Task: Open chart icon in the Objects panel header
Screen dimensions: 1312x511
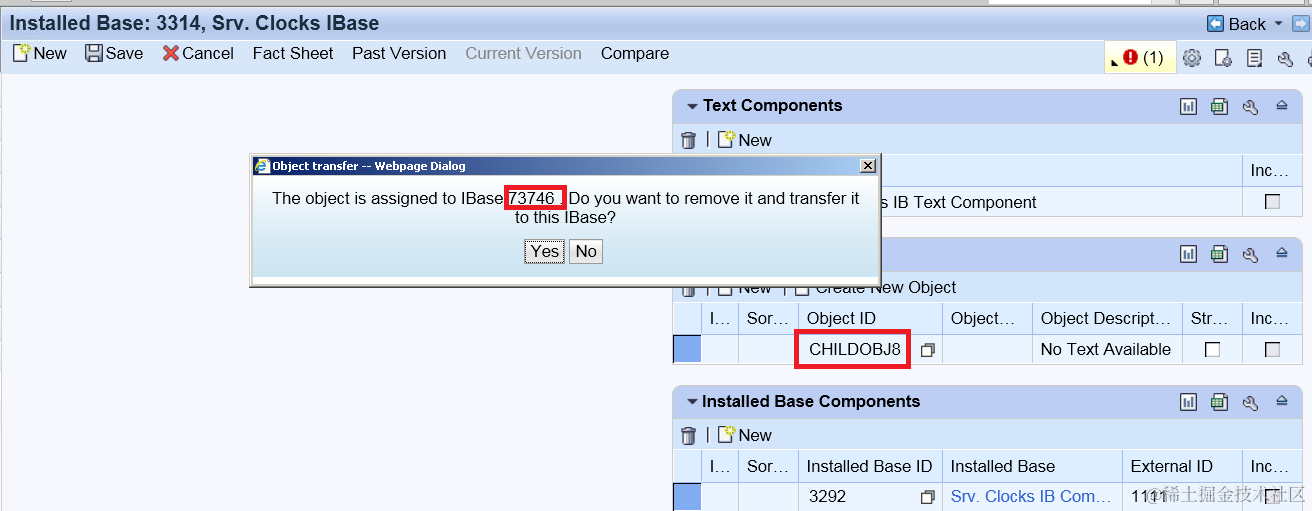Action: 1188,254
